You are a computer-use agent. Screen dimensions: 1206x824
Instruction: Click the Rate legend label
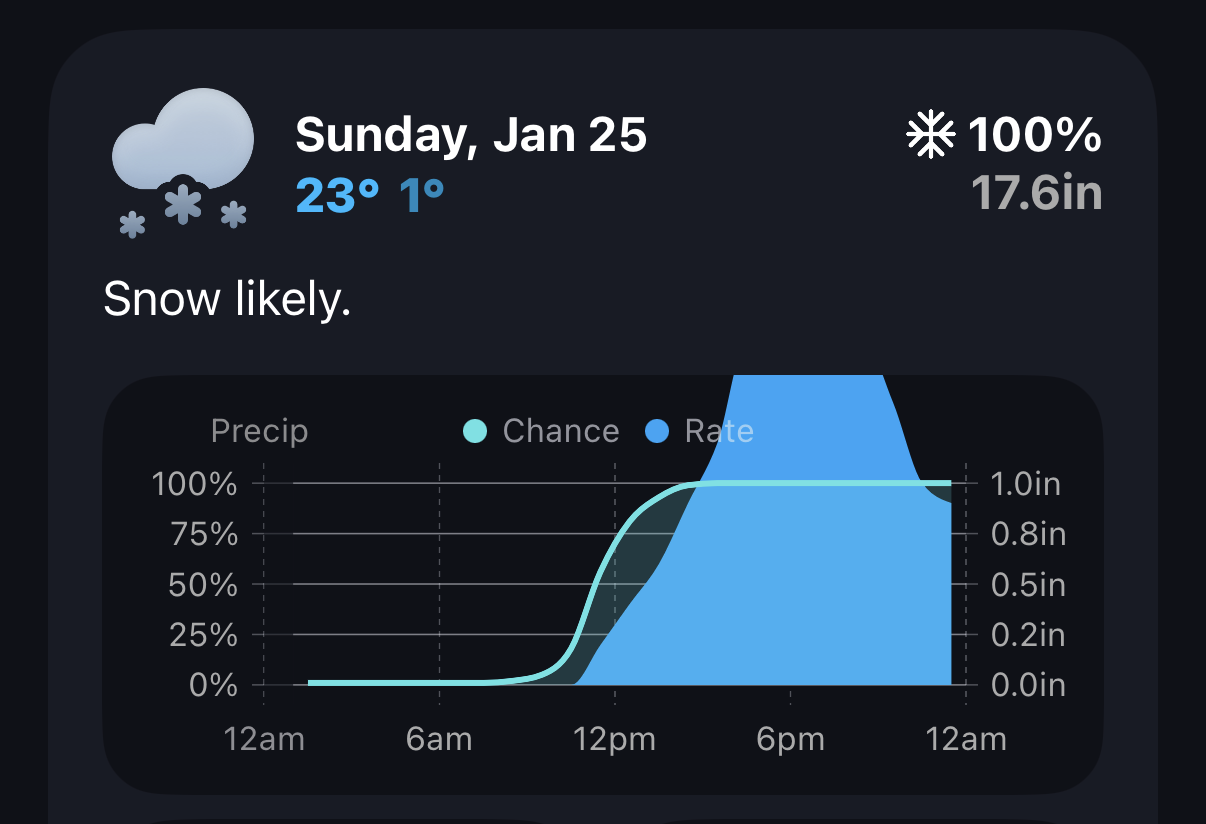point(718,432)
